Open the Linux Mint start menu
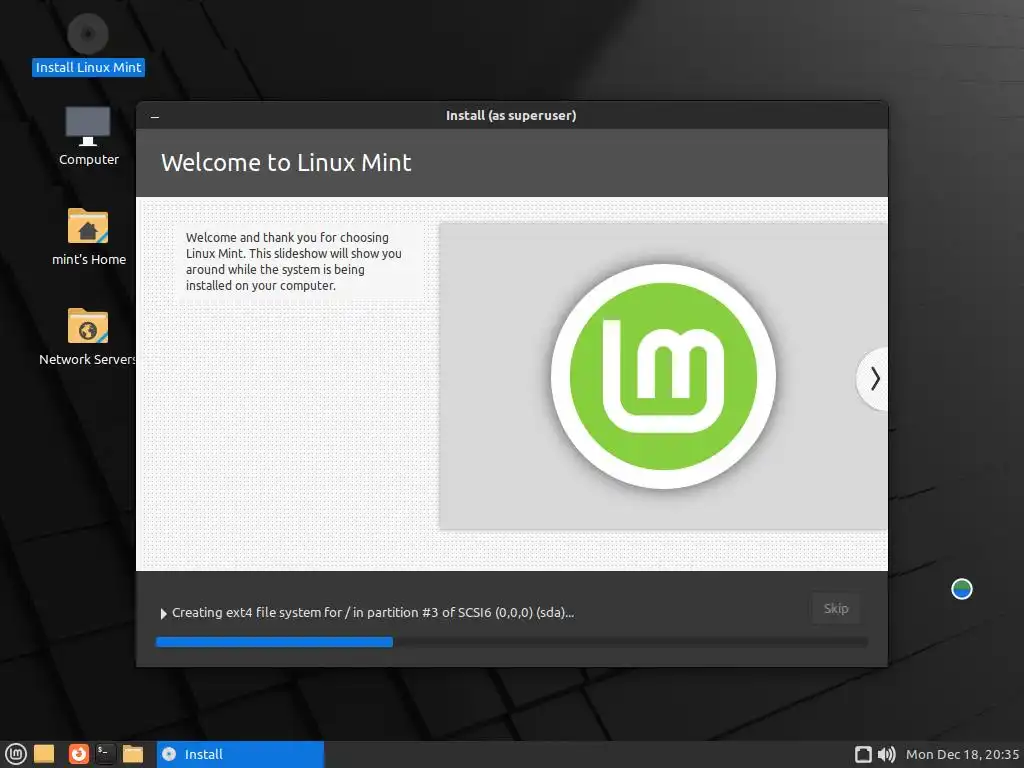 [16, 754]
